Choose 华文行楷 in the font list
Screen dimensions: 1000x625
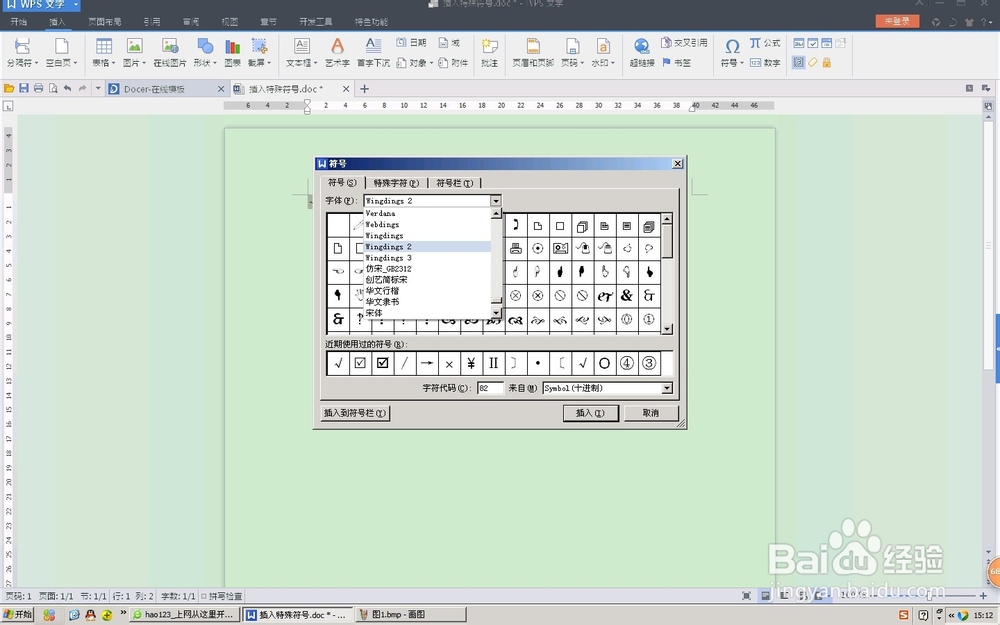pos(427,291)
